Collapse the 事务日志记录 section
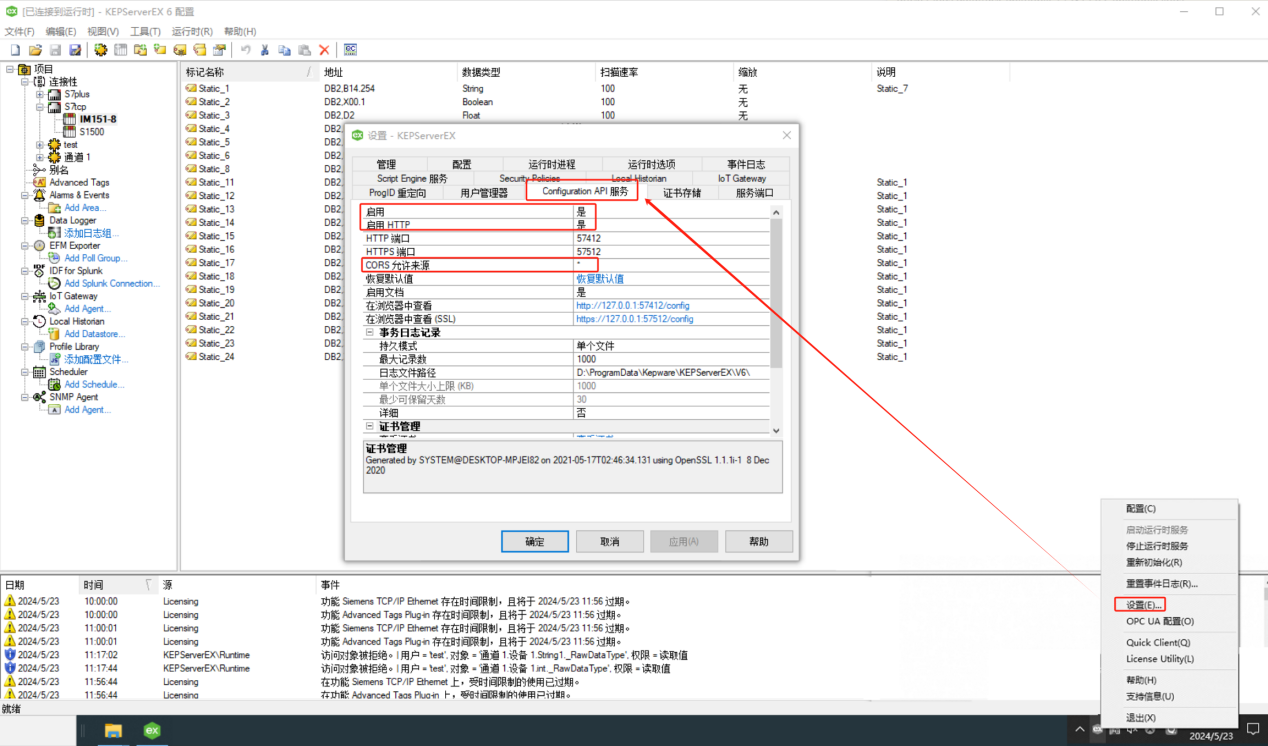The height and width of the screenshot is (746, 1268). 371,332
